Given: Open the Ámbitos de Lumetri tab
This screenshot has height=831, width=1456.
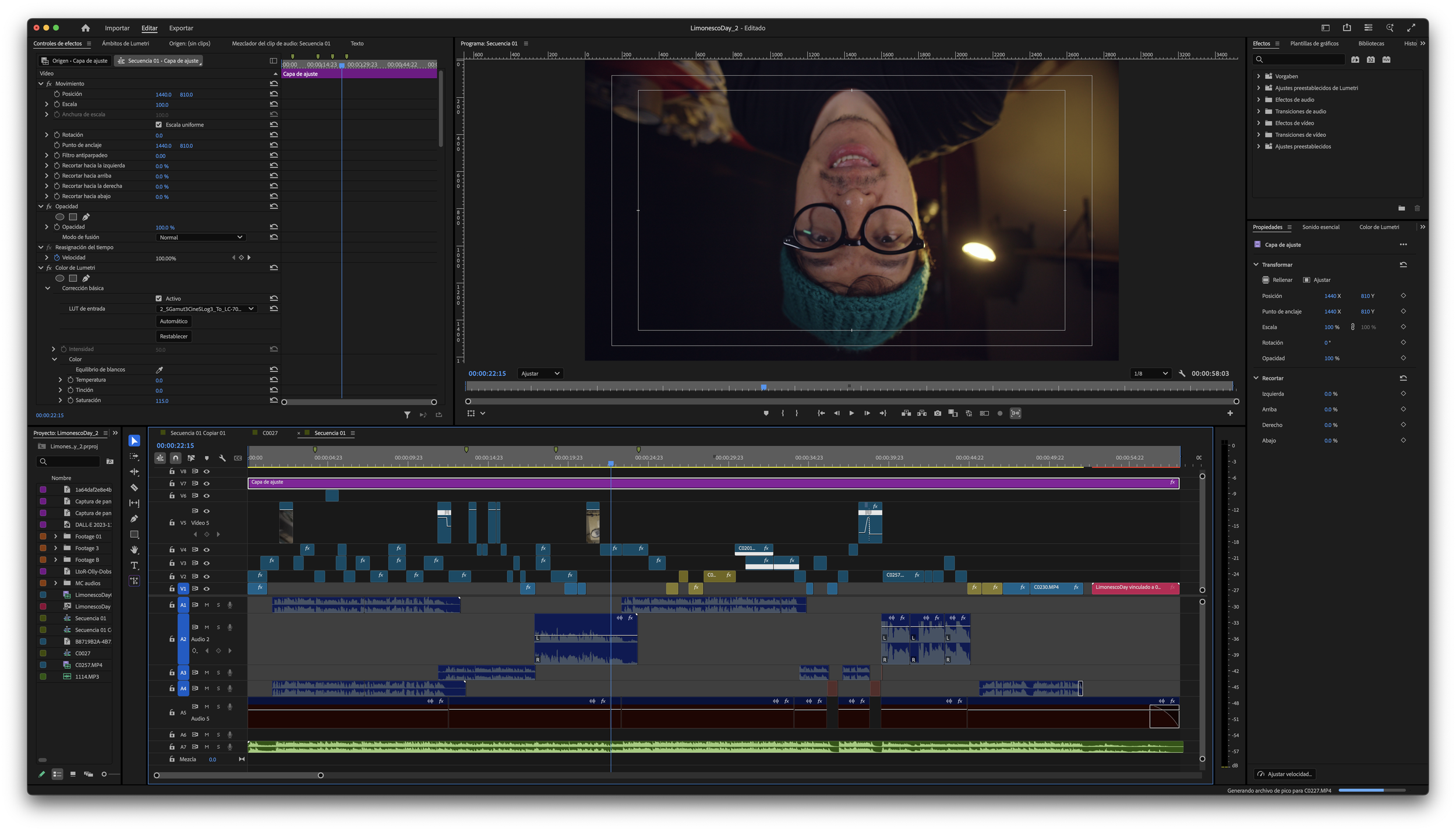Looking at the screenshot, I should 125,44.
